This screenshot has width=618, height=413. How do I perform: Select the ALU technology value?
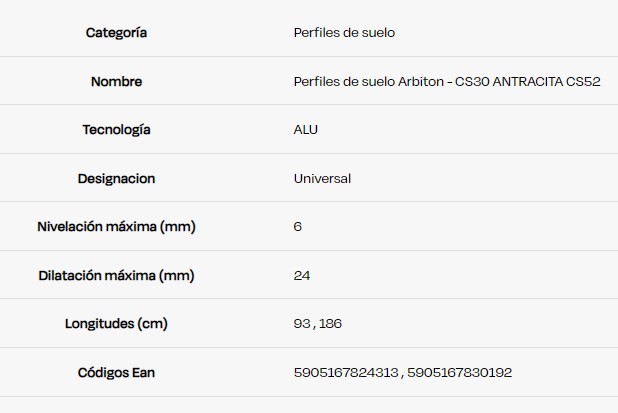click(305, 130)
